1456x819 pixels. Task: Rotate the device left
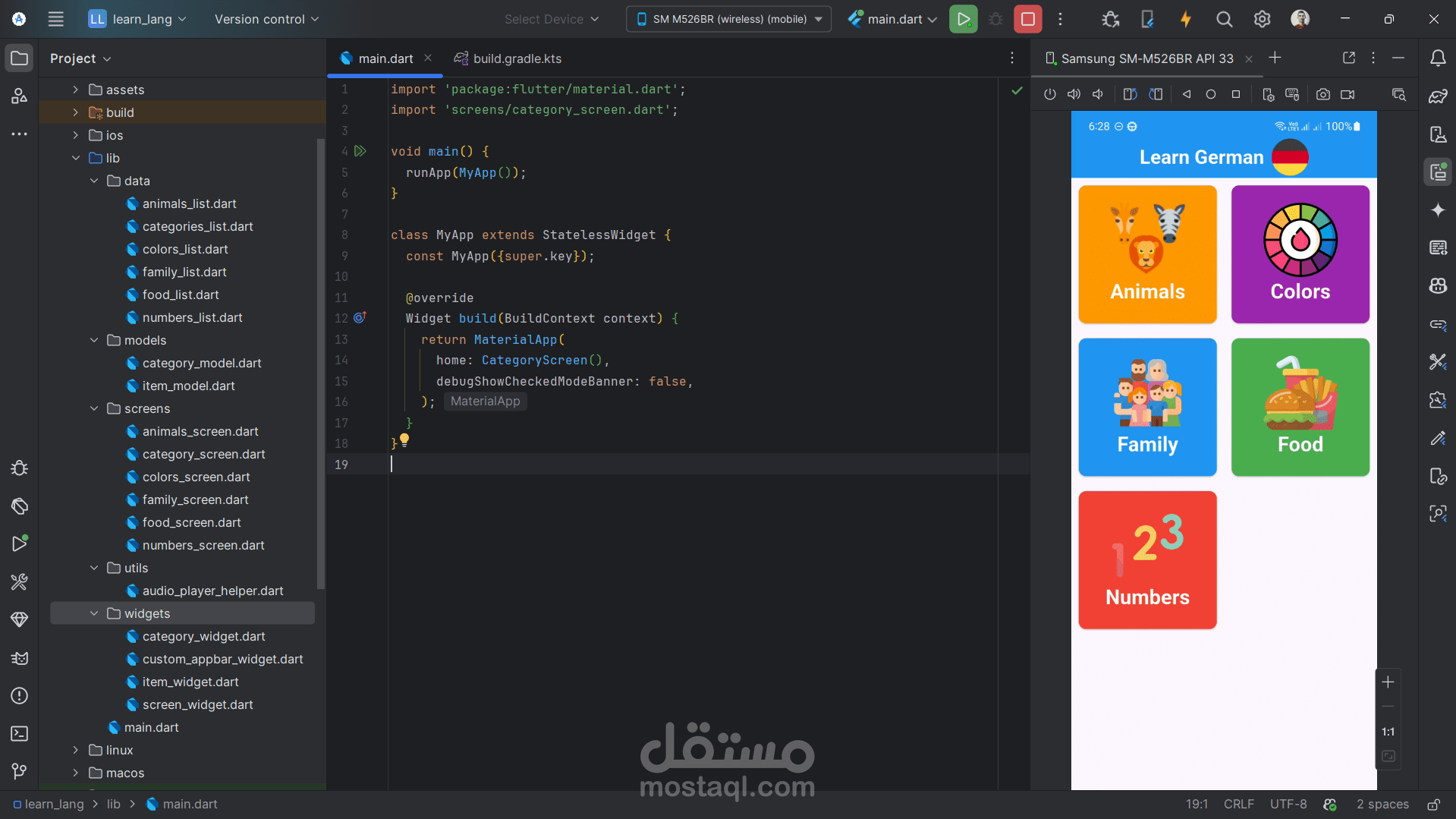pos(1130,94)
